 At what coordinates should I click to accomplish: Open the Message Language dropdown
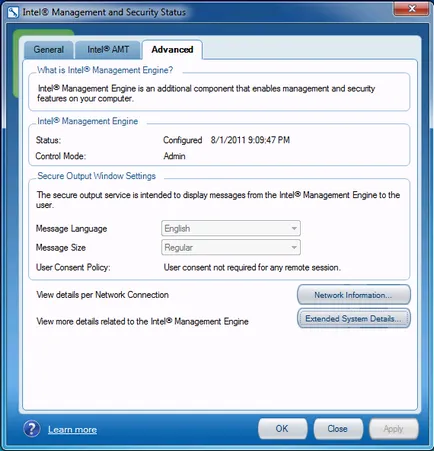231,228
